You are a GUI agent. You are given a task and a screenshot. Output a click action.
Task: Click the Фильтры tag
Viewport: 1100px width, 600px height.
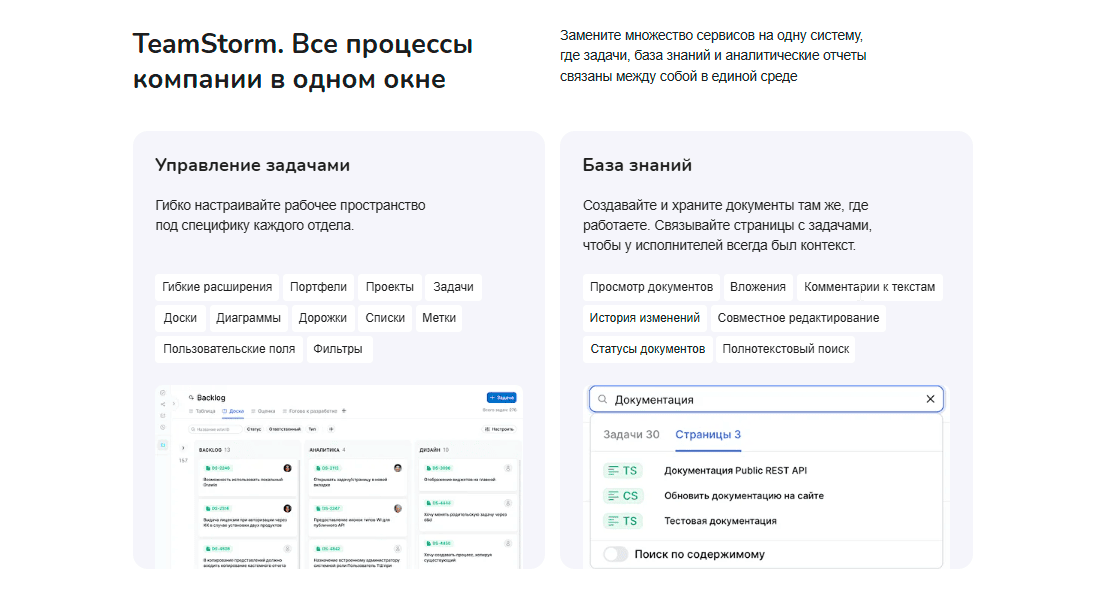[x=338, y=349]
